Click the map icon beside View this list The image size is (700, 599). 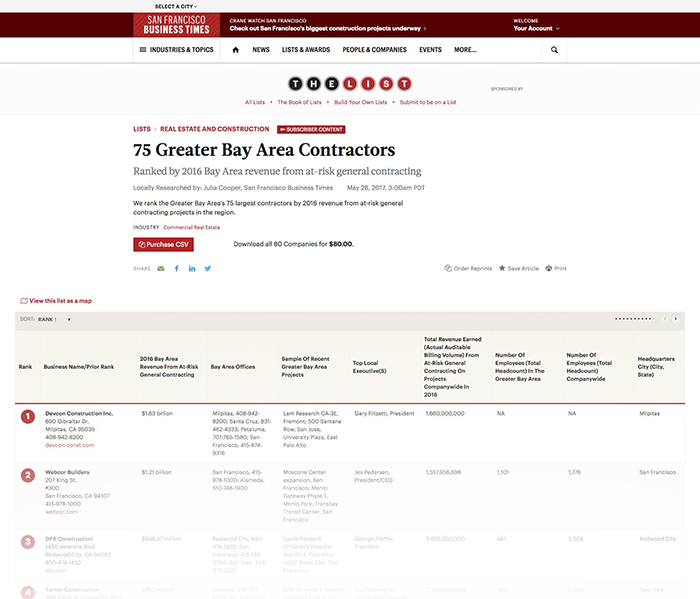(x=24, y=301)
